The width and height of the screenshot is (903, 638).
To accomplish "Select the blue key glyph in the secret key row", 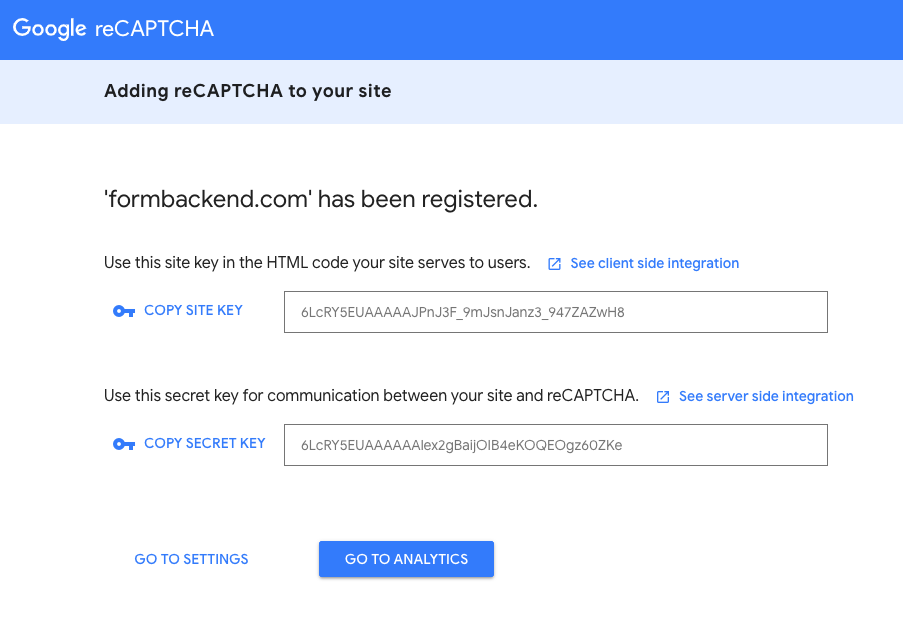I will (124, 443).
